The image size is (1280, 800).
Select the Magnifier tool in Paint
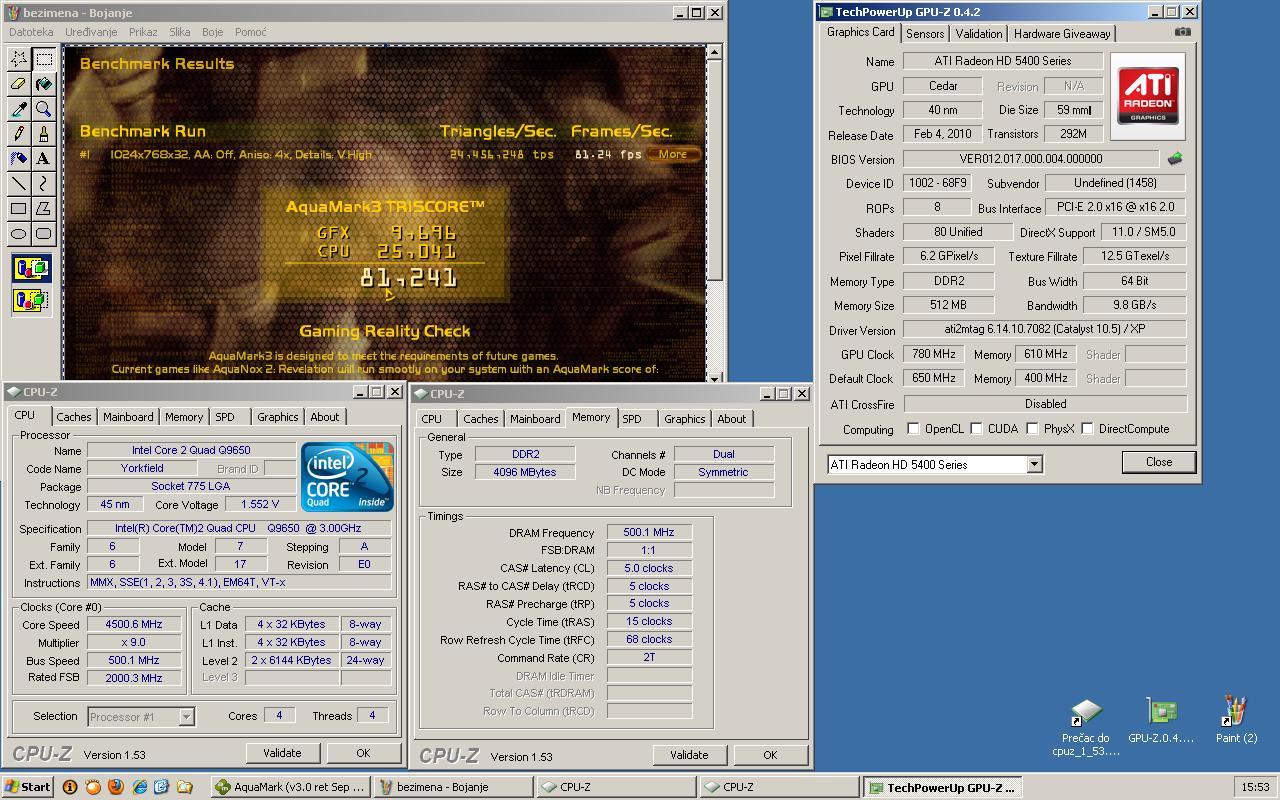pos(44,109)
